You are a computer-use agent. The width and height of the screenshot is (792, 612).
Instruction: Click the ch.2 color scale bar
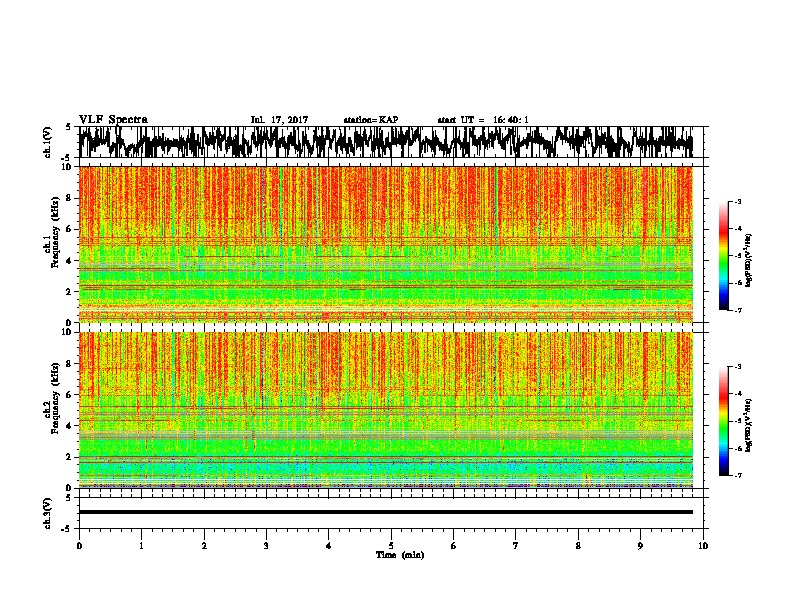tap(724, 421)
